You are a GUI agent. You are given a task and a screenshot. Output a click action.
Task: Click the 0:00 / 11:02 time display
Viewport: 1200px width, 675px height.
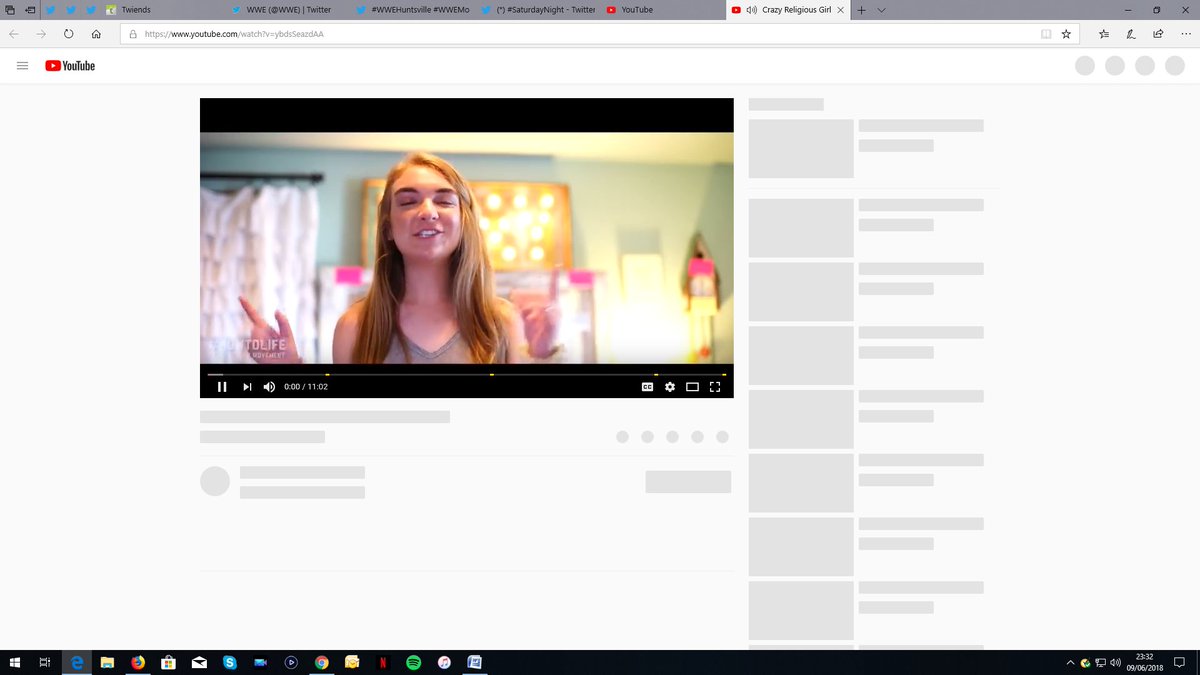(306, 387)
